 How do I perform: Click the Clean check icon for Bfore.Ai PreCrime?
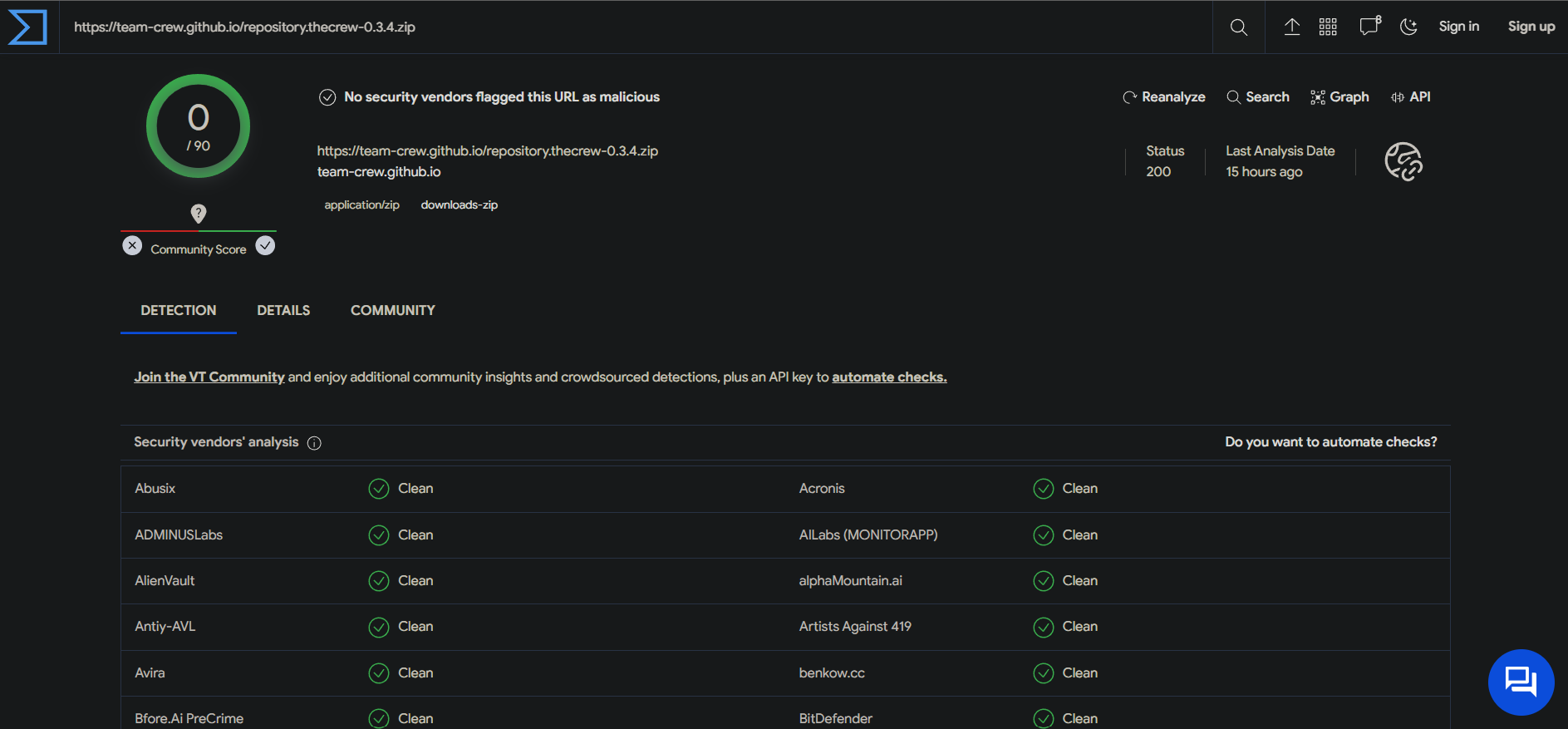tap(379, 719)
